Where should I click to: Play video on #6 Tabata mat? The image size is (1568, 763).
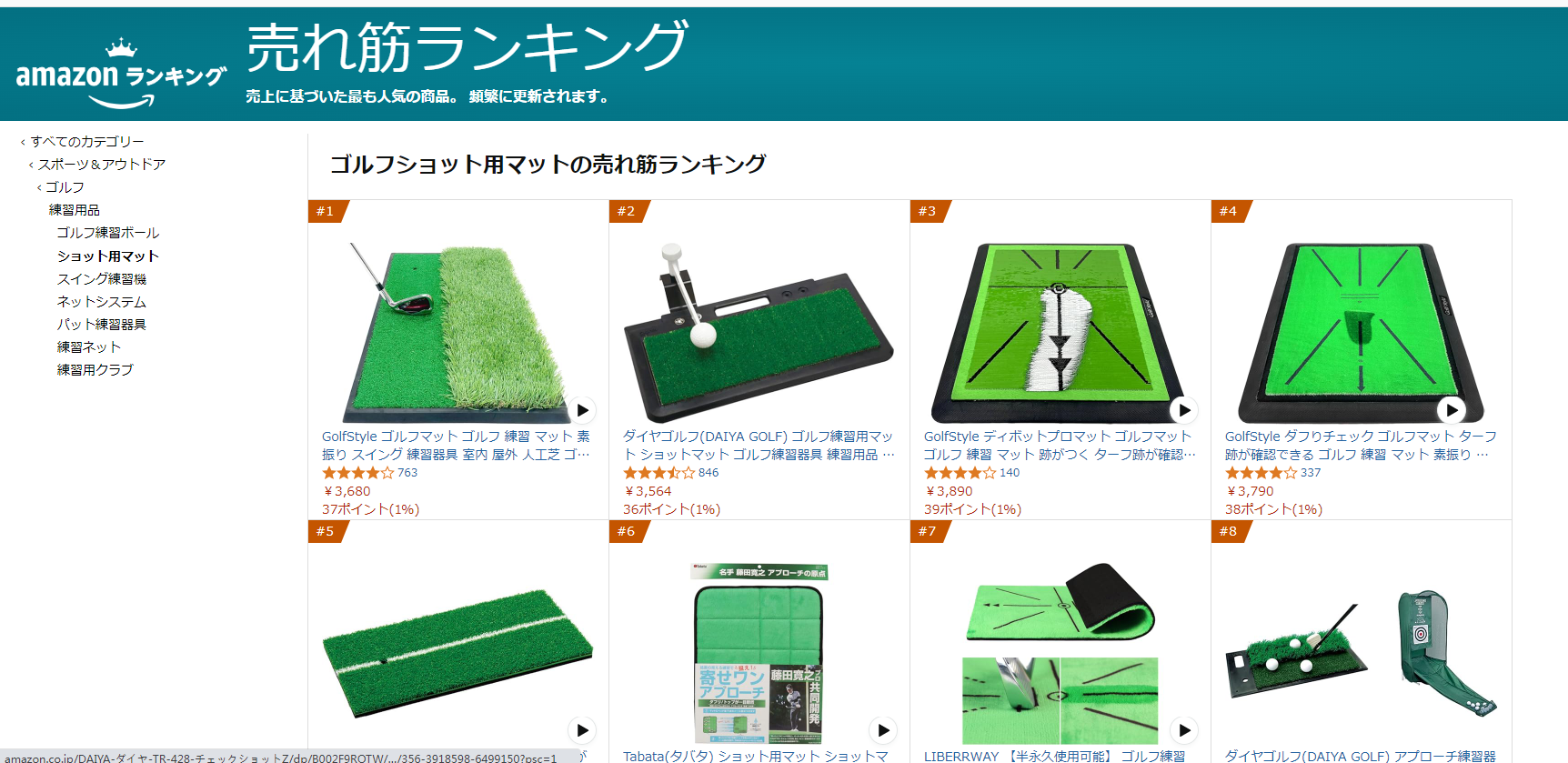(883, 730)
